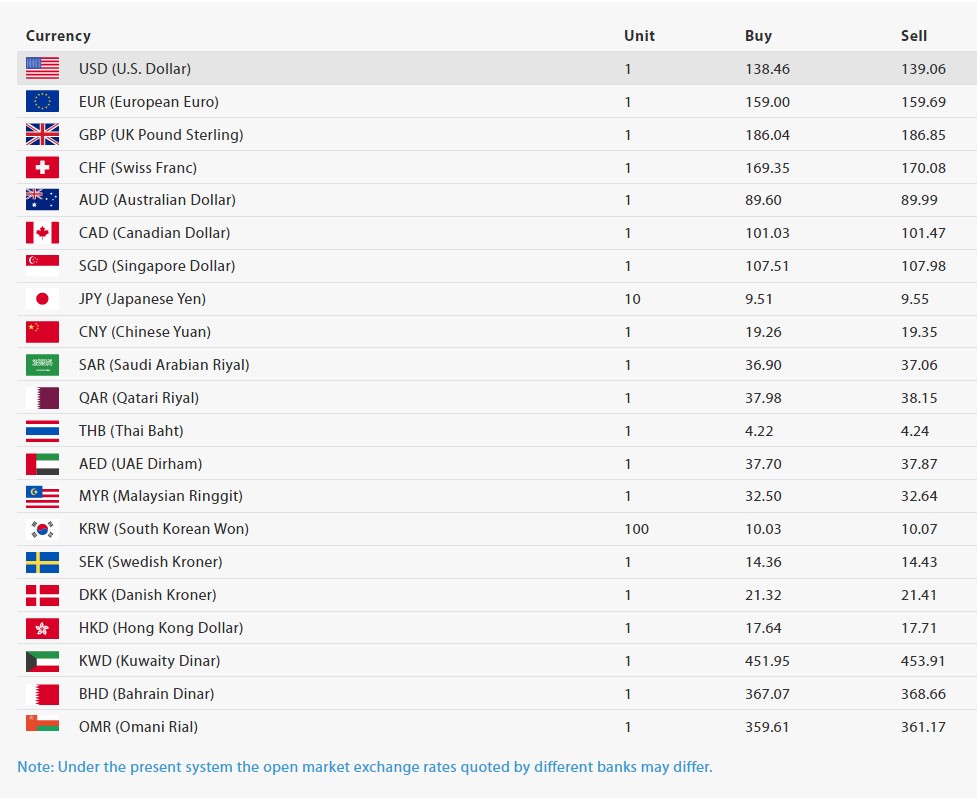Viewport: 977px width, 798px height.
Task: Click the Swiss flag icon
Action: coord(42,168)
